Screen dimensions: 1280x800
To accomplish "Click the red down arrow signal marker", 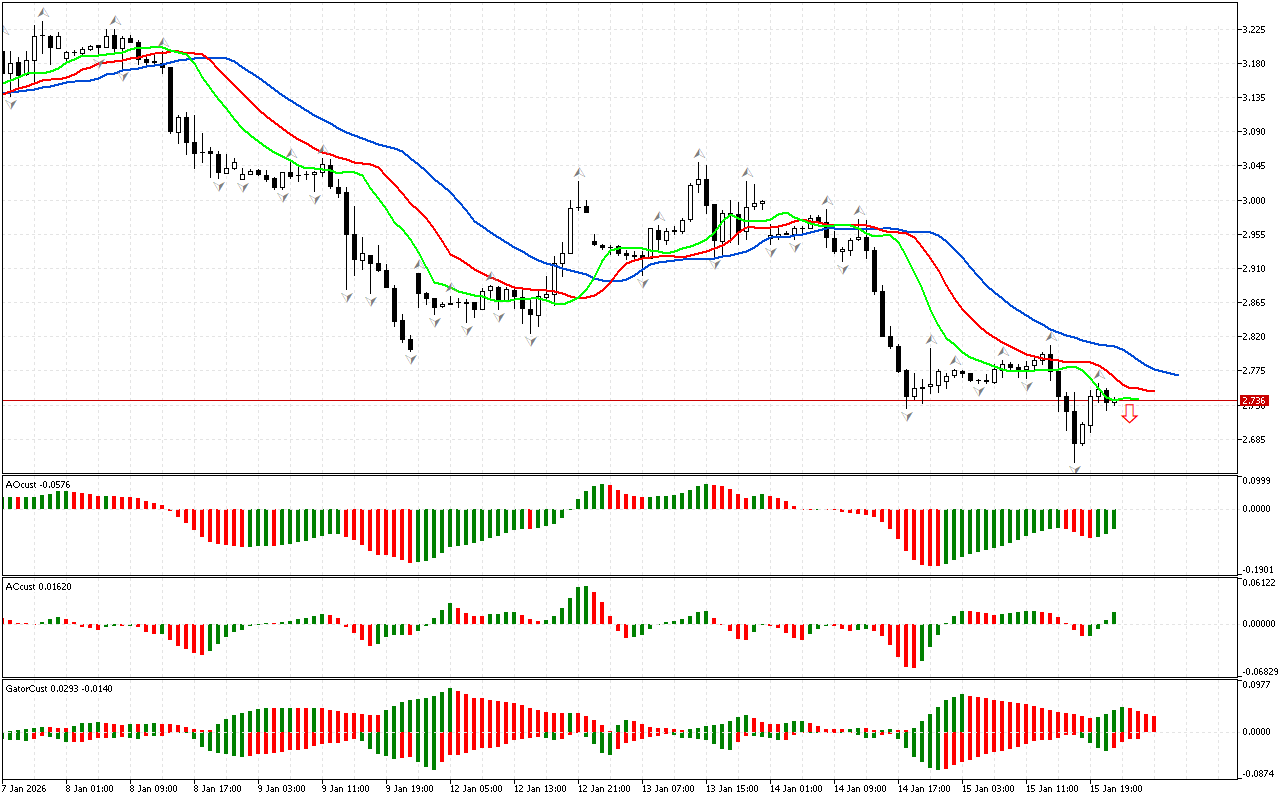I will [1129, 414].
